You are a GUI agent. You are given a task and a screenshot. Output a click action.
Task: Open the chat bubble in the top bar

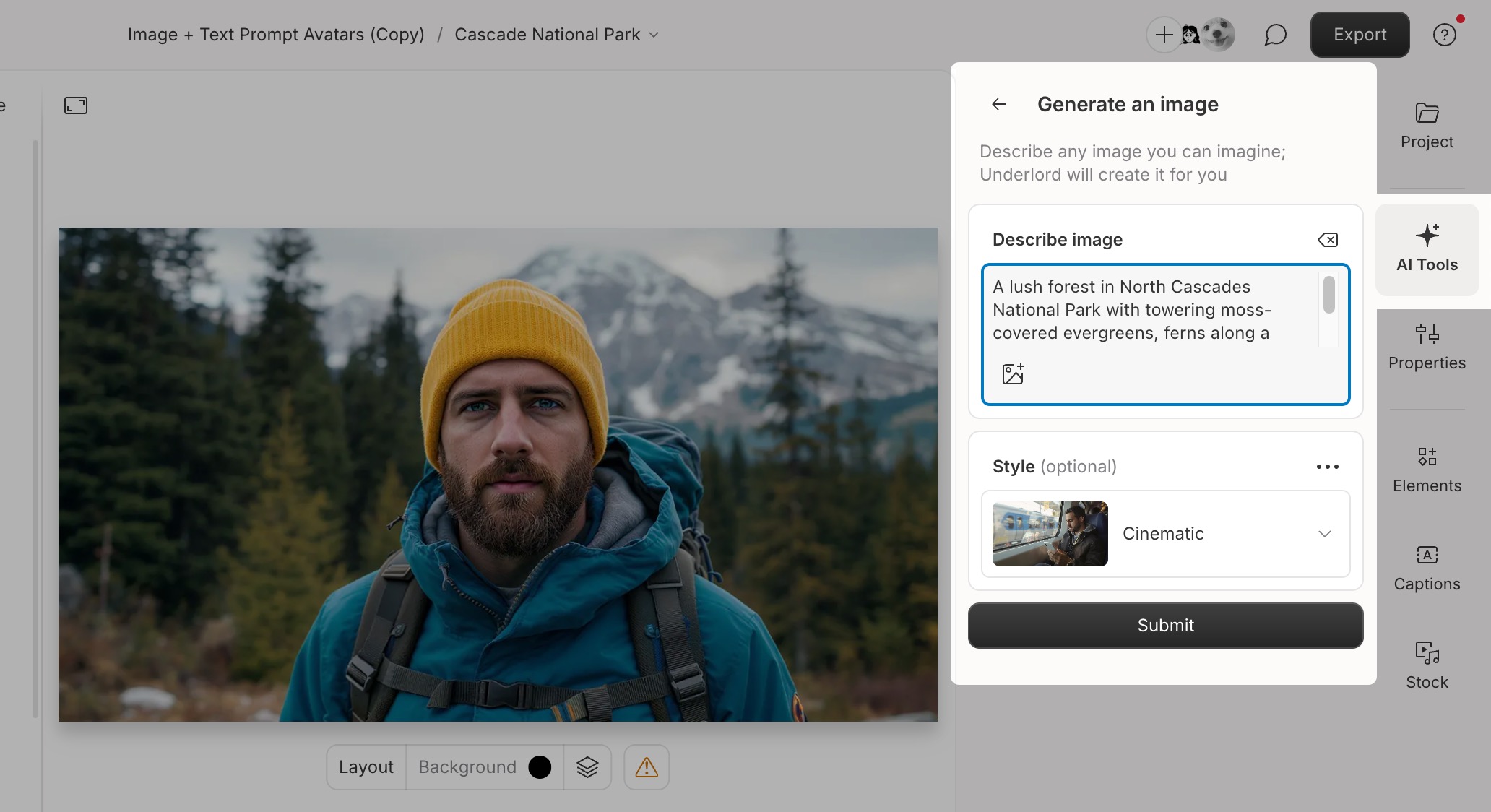pyautogui.click(x=1275, y=34)
